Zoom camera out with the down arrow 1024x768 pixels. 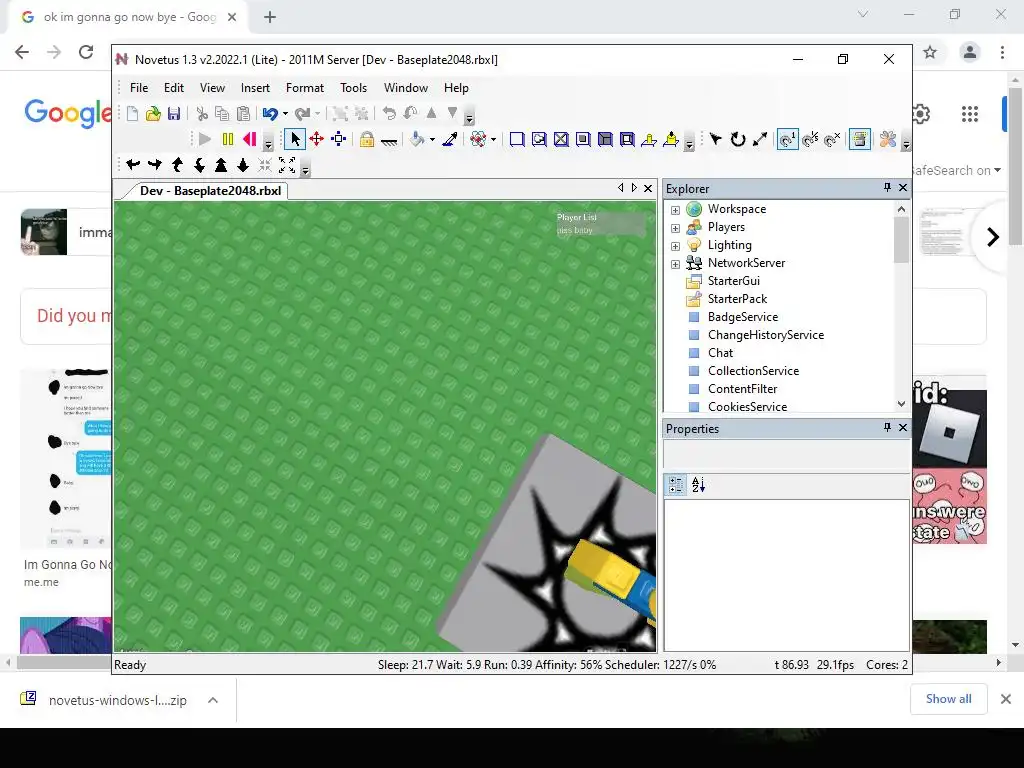click(243, 165)
